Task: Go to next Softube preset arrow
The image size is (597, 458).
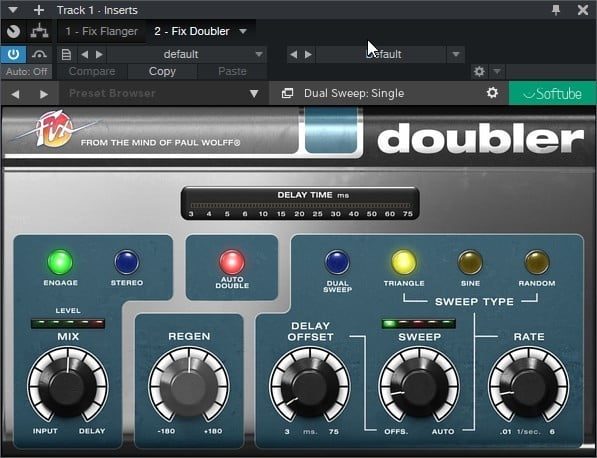Action: (x=44, y=94)
